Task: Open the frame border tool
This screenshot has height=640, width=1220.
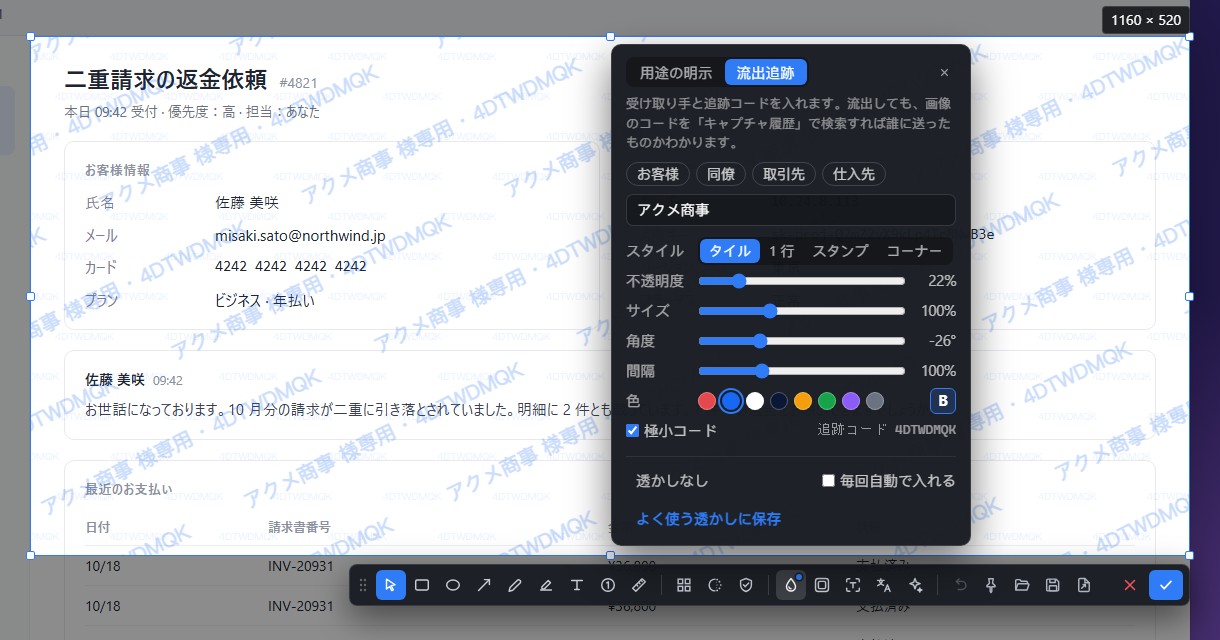Action: point(822,585)
